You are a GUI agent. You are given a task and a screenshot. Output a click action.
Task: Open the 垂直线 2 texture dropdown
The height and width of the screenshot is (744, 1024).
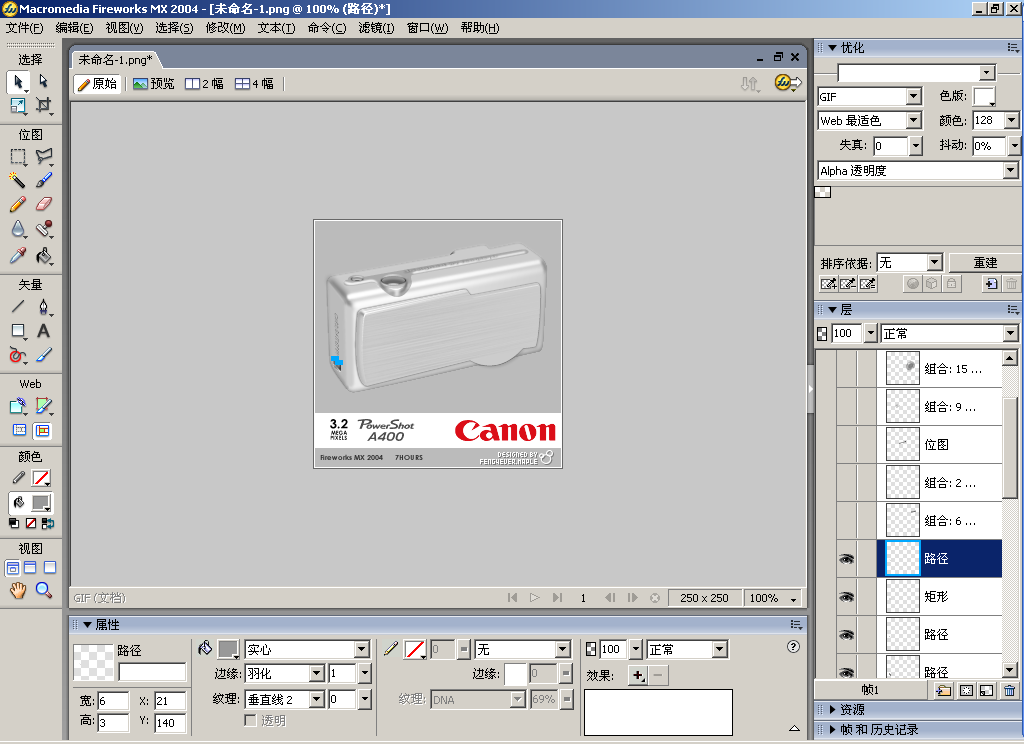(317, 700)
